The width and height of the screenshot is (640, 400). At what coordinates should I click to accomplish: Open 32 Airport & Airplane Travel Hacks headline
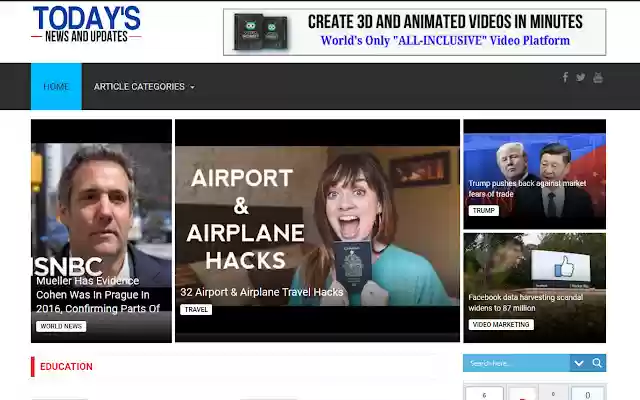click(262, 292)
